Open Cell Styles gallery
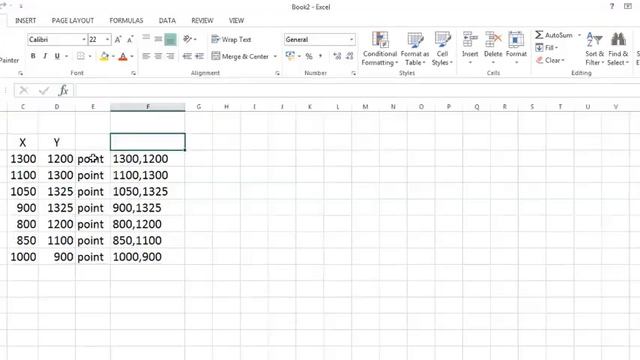This screenshot has height=360, width=640. pos(442,49)
